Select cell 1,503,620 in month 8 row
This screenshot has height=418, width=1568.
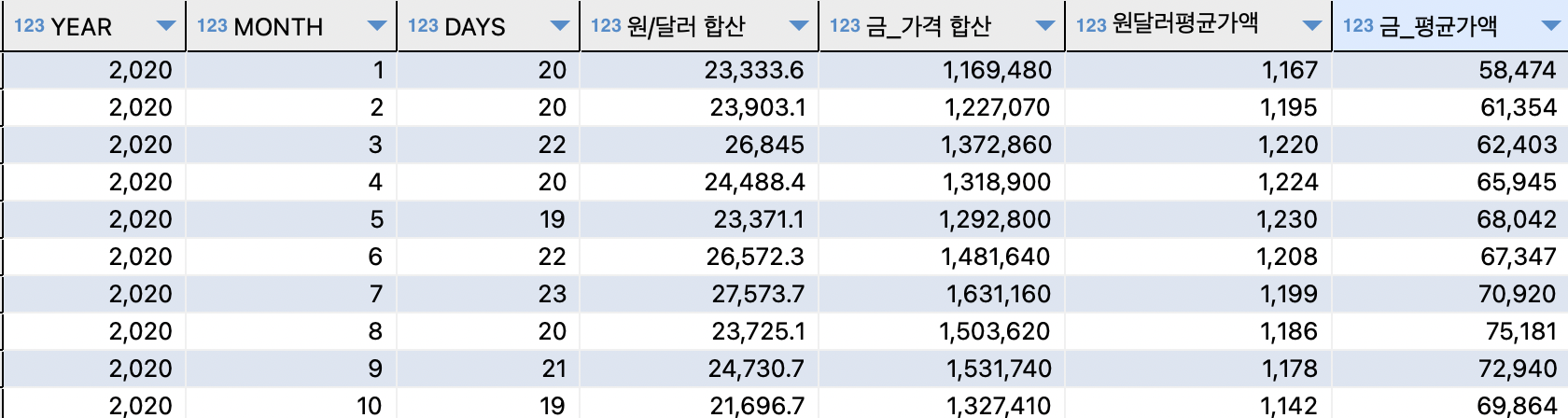pos(942,331)
